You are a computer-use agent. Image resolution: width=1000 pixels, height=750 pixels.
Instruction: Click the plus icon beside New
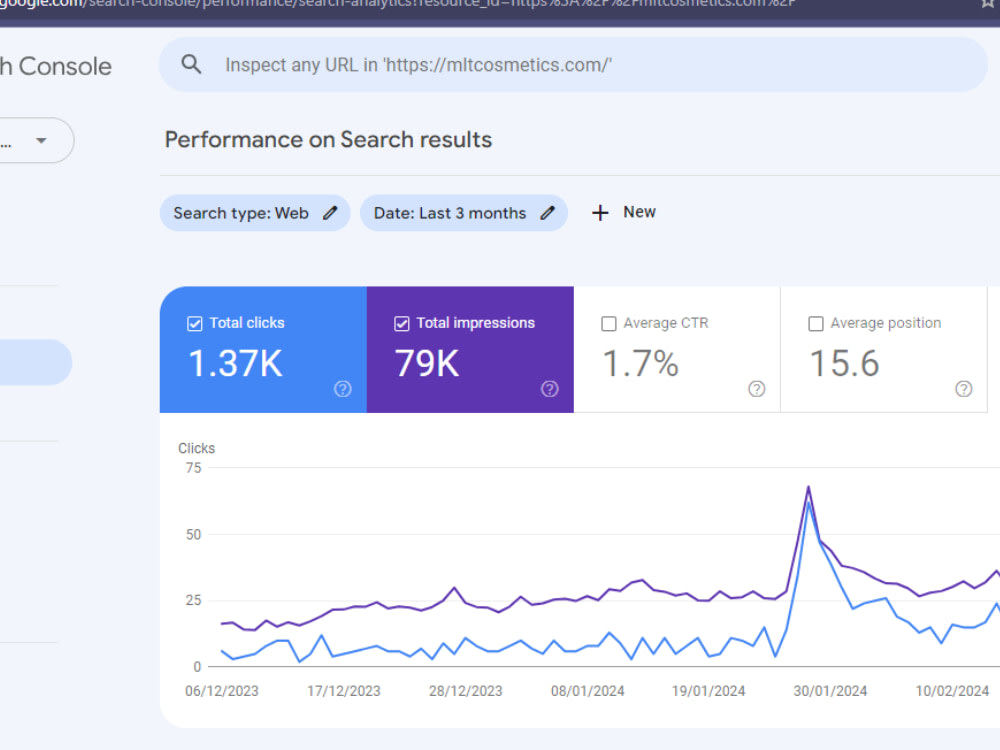click(x=600, y=213)
